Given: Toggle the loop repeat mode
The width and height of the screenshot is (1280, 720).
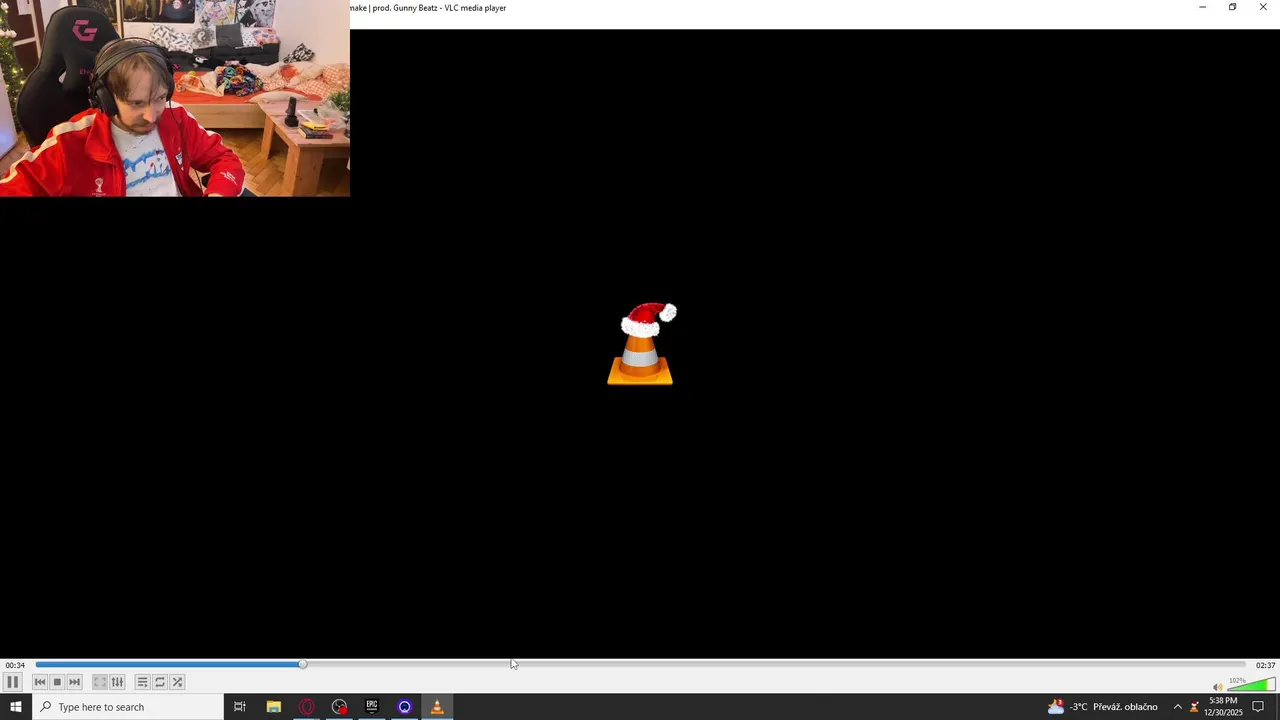Looking at the screenshot, I should [x=160, y=682].
